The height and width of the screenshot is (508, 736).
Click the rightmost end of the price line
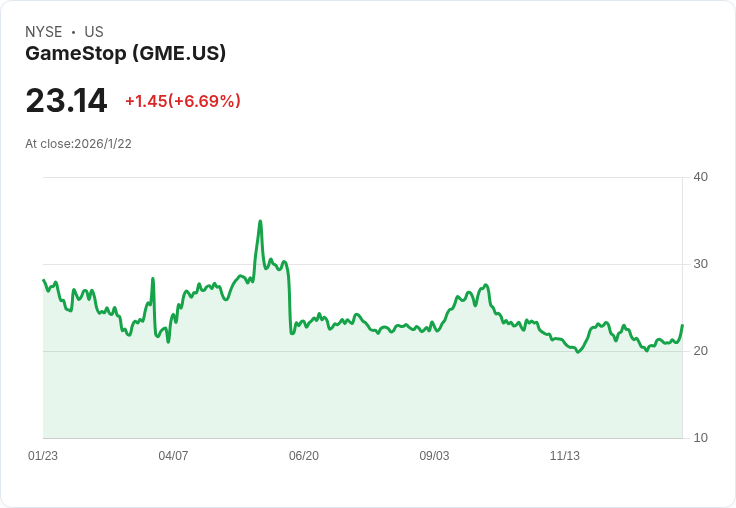(x=682, y=325)
